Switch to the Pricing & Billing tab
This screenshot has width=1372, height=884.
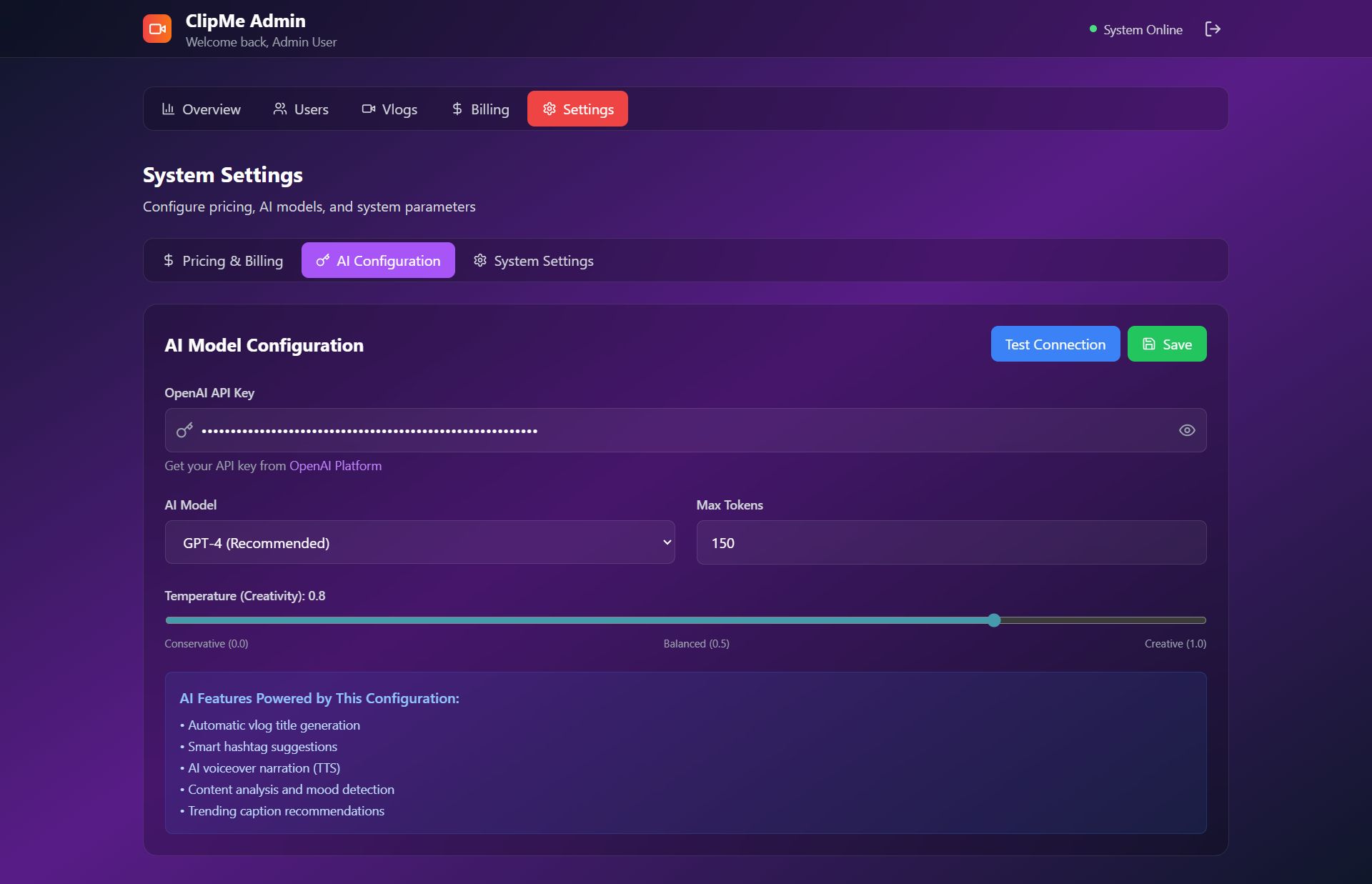click(223, 261)
